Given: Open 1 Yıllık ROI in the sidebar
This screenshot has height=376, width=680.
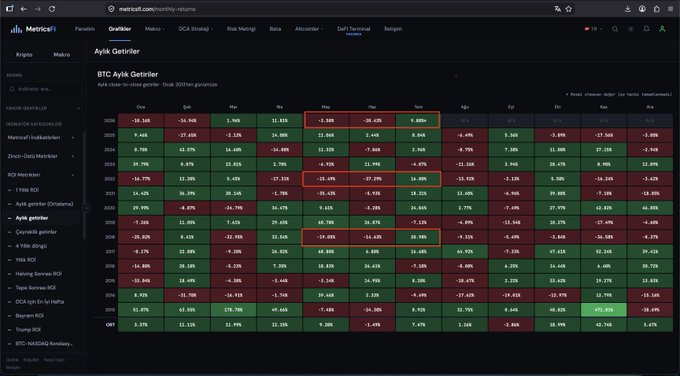Looking at the screenshot, I should pyautogui.click(x=27, y=190).
